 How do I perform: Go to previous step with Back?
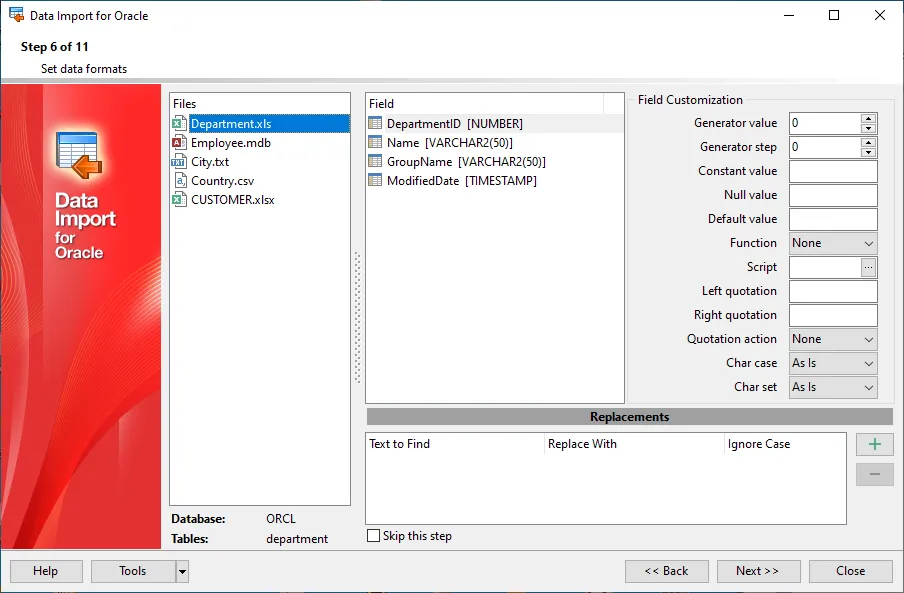(x=666, y=571)
